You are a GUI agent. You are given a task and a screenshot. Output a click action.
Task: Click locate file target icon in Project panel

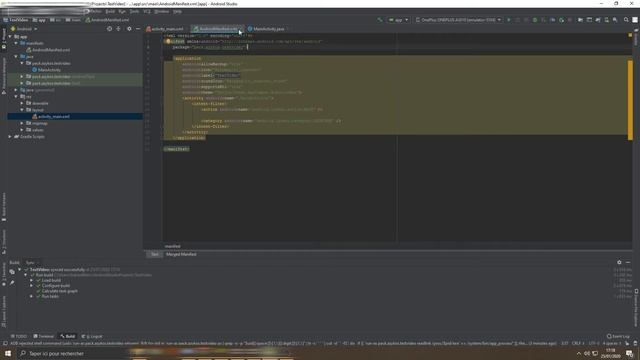109,29
